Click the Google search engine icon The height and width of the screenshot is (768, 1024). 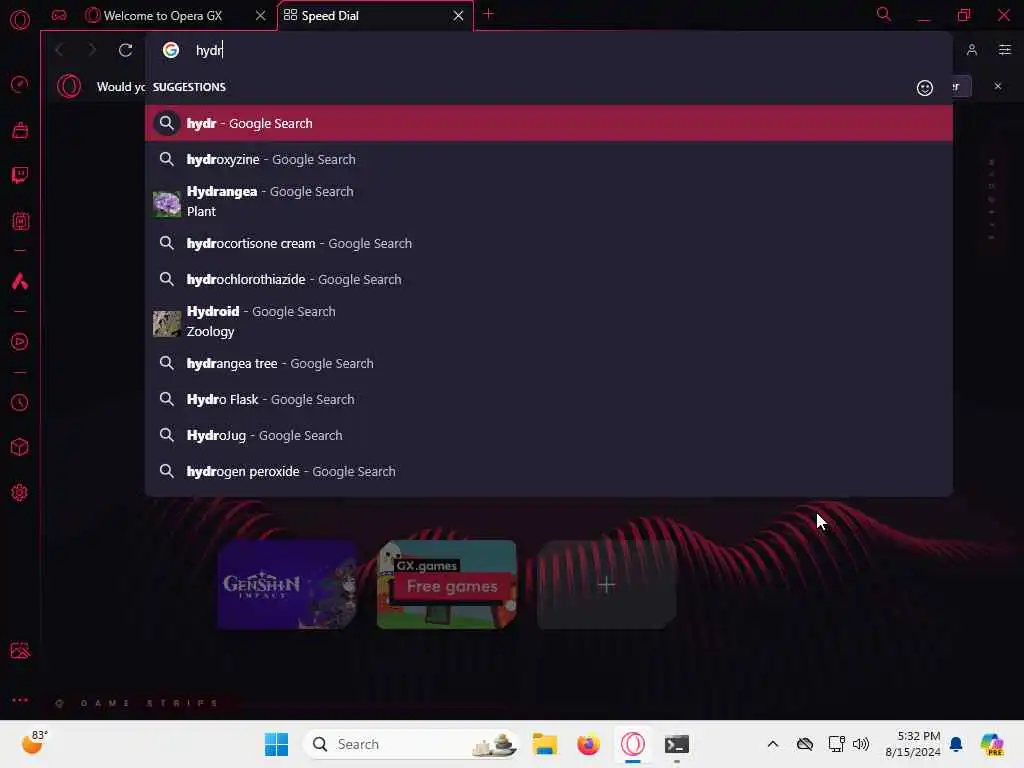click(x=170, y=50)
